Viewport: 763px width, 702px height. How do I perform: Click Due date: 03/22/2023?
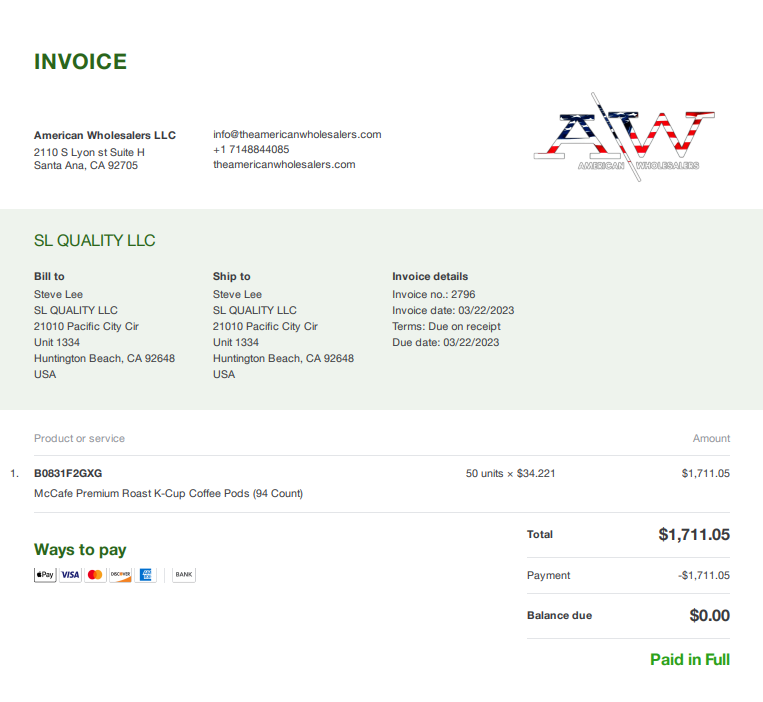446,342
